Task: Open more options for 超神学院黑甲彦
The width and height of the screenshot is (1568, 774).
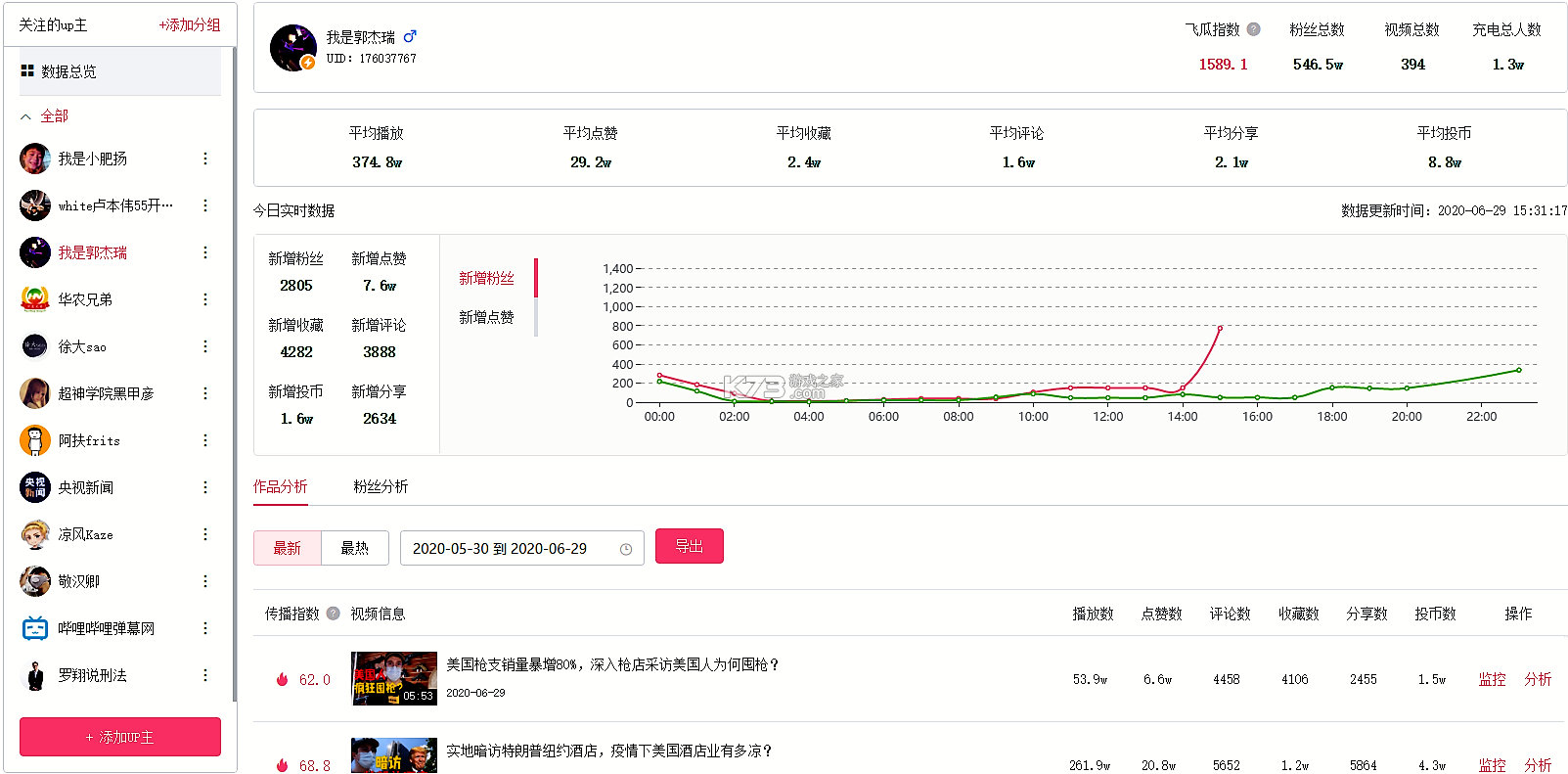Action: tap(205, 393)
